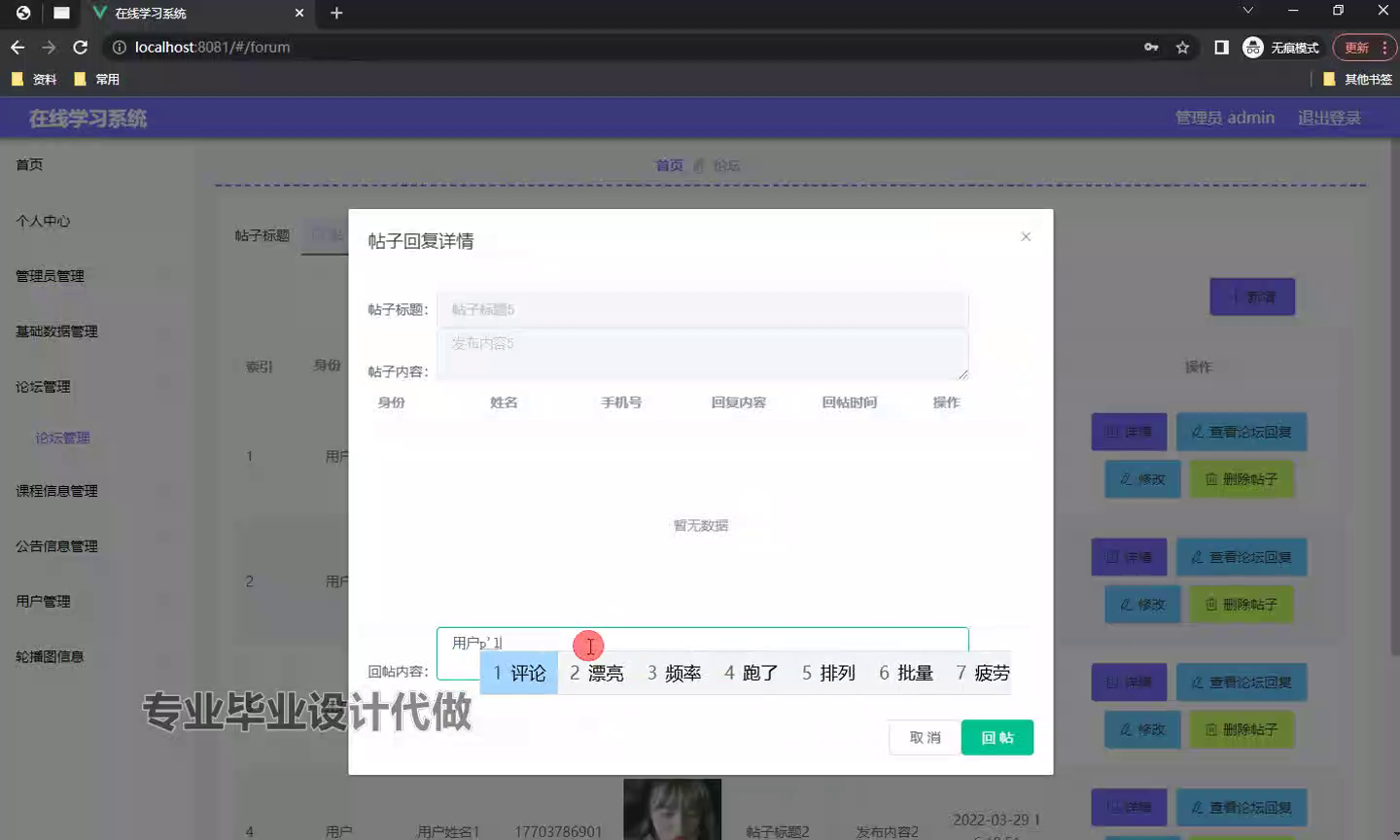Click the 帖子标题 field in dialog
This screenshot has width=1400, height=840.
[703, 309]
